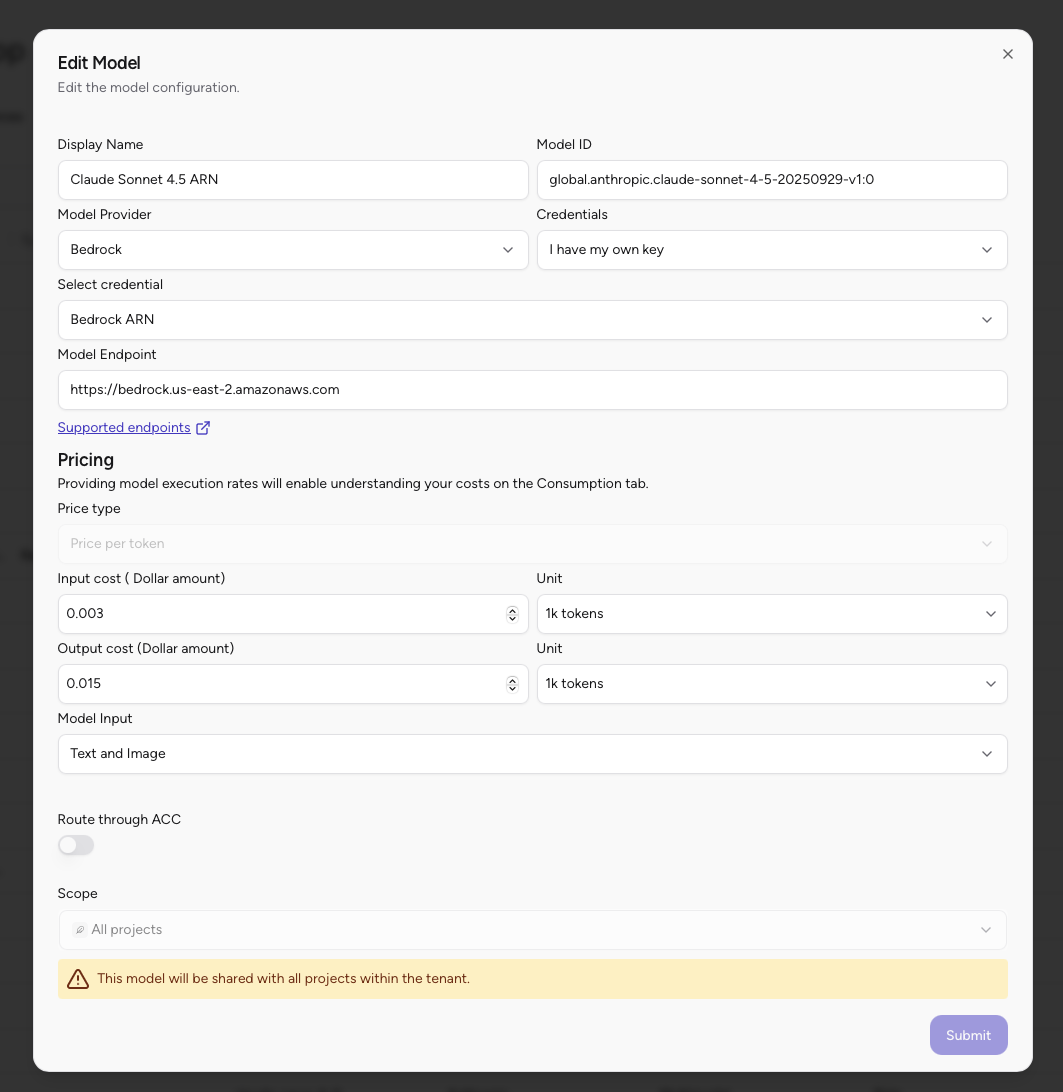Click the disabled Price per token selector
Screen dimensions: 1063x1092
tap(532, 544)
